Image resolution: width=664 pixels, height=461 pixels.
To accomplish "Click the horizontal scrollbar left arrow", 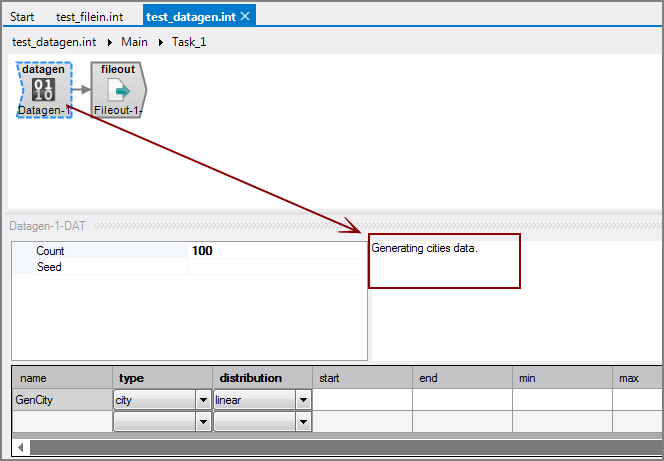I will [19, 446].
